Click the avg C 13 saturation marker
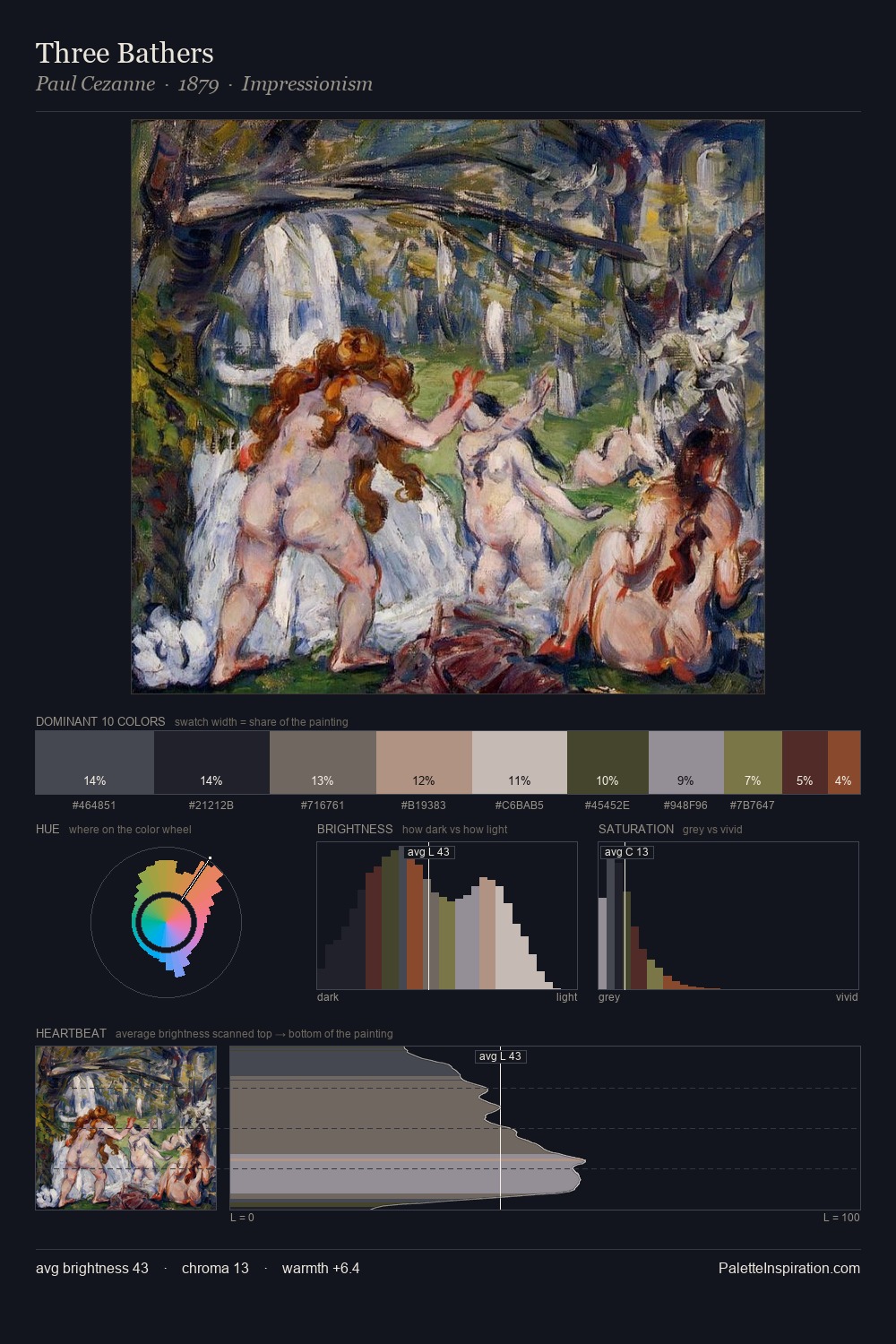Screen dimensions: 896x1344 click(x=626, y=852)
